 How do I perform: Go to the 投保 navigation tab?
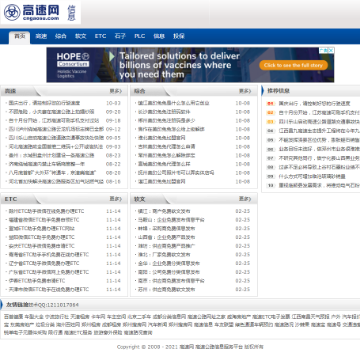(x=179, y=36)
